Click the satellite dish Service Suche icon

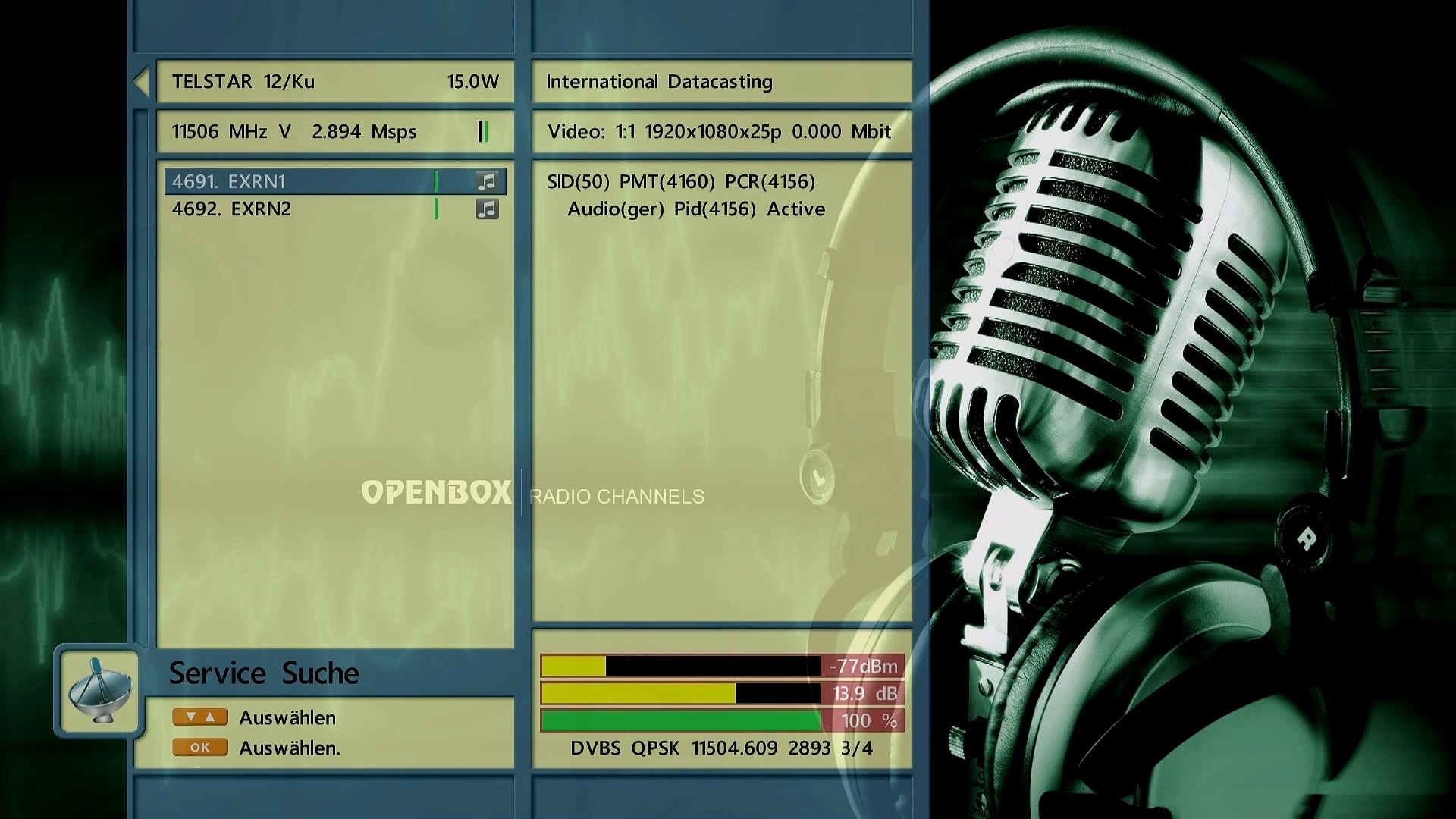coord(99,690)
